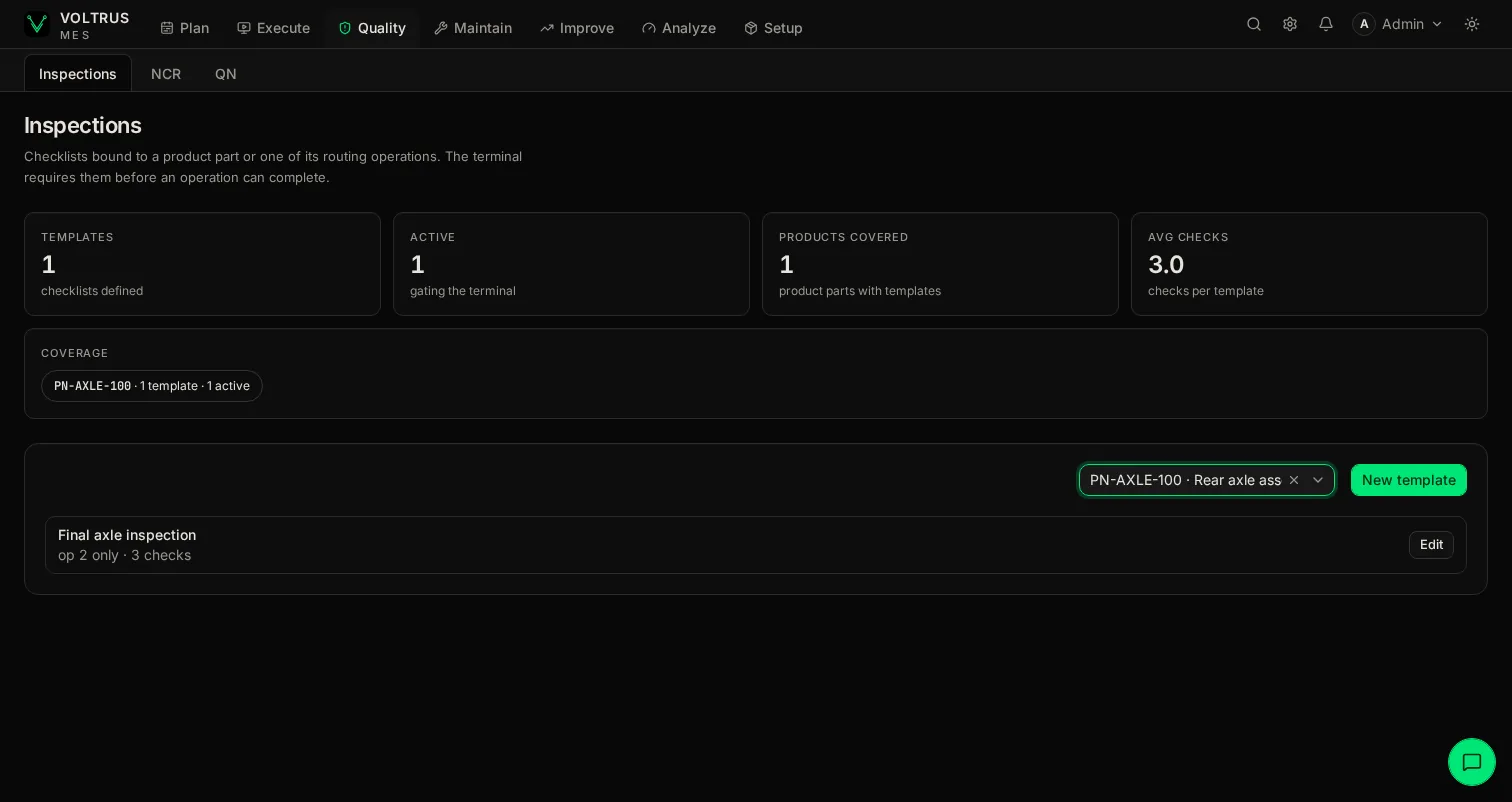
Task: Click the Avg Checks 3.0 card
Action: click(1309, 264)
